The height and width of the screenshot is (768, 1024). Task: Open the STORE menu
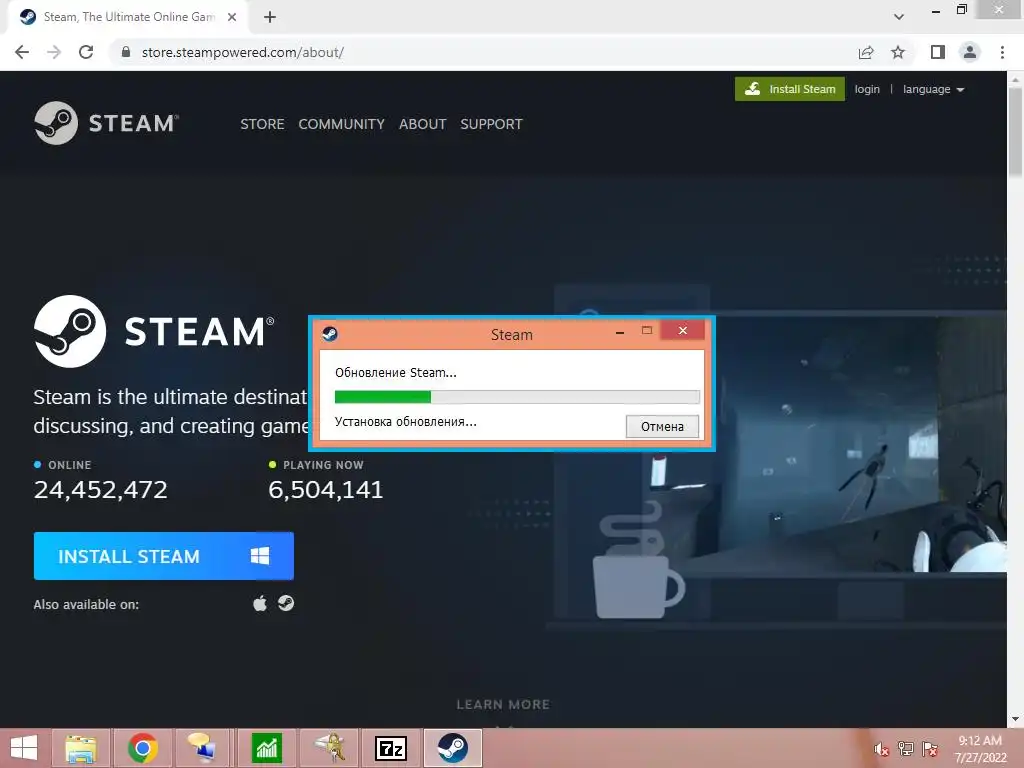262,124
